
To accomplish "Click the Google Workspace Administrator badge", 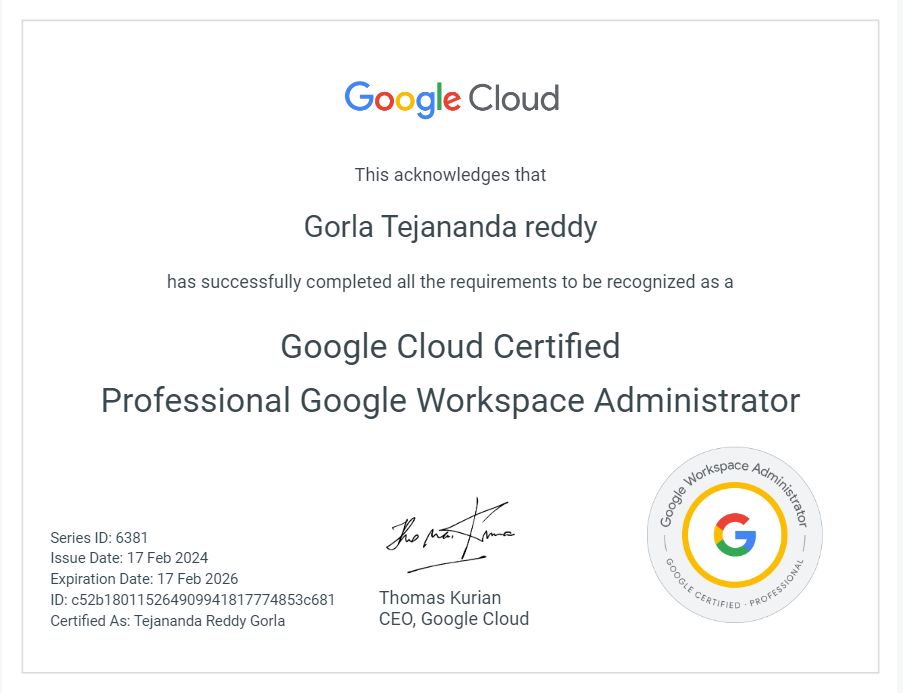I will pyautogui.click(x=735, y=535).
